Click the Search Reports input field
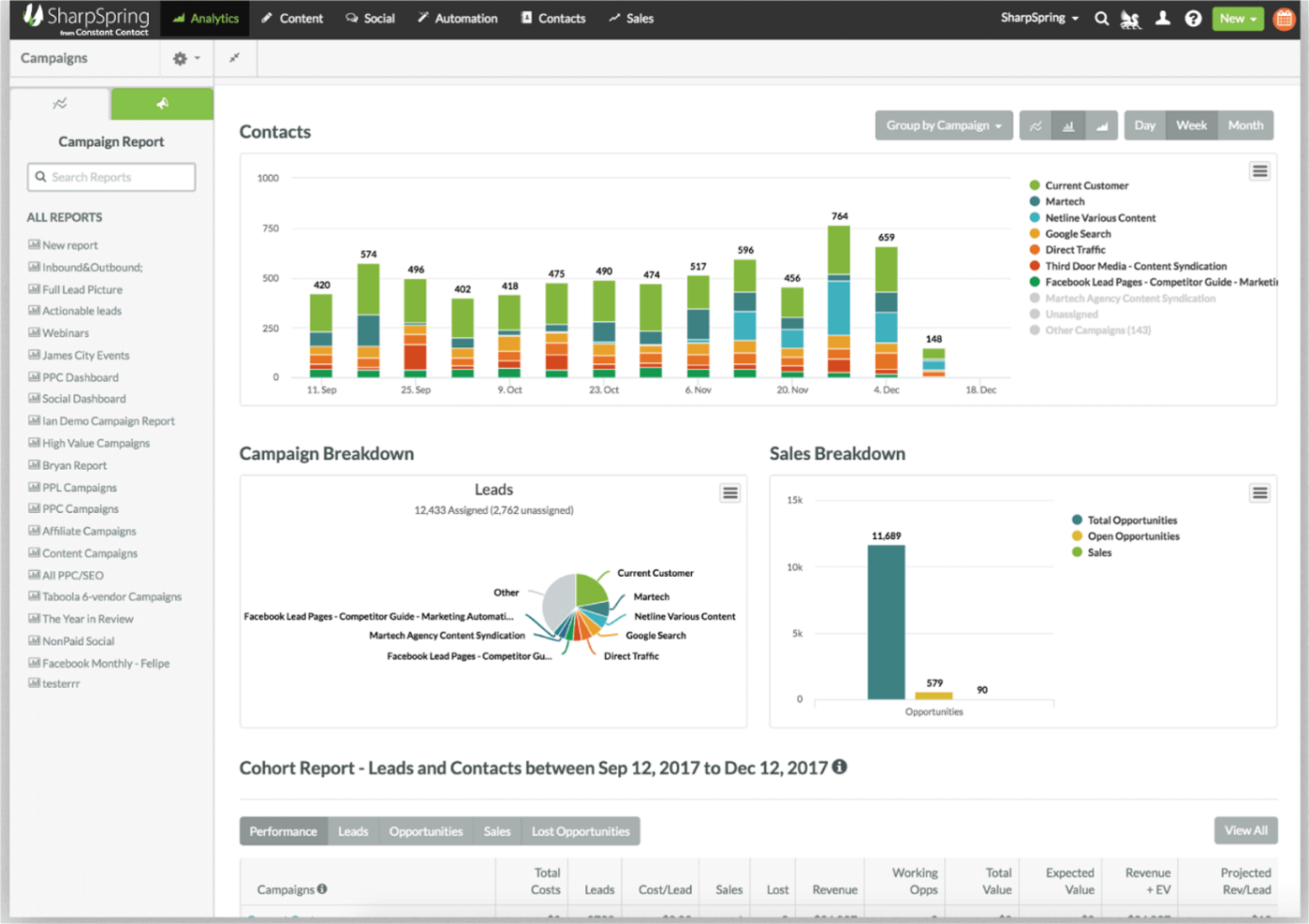 (x=110, y=176)
